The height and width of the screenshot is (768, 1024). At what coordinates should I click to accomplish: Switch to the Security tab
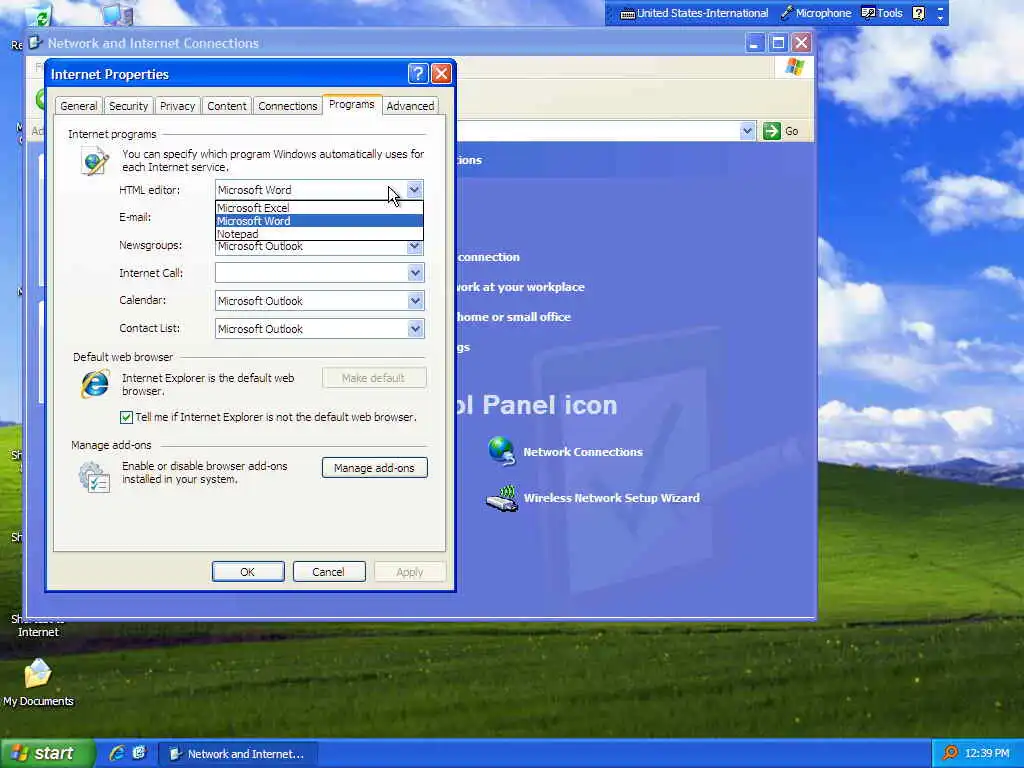[128, 106]
